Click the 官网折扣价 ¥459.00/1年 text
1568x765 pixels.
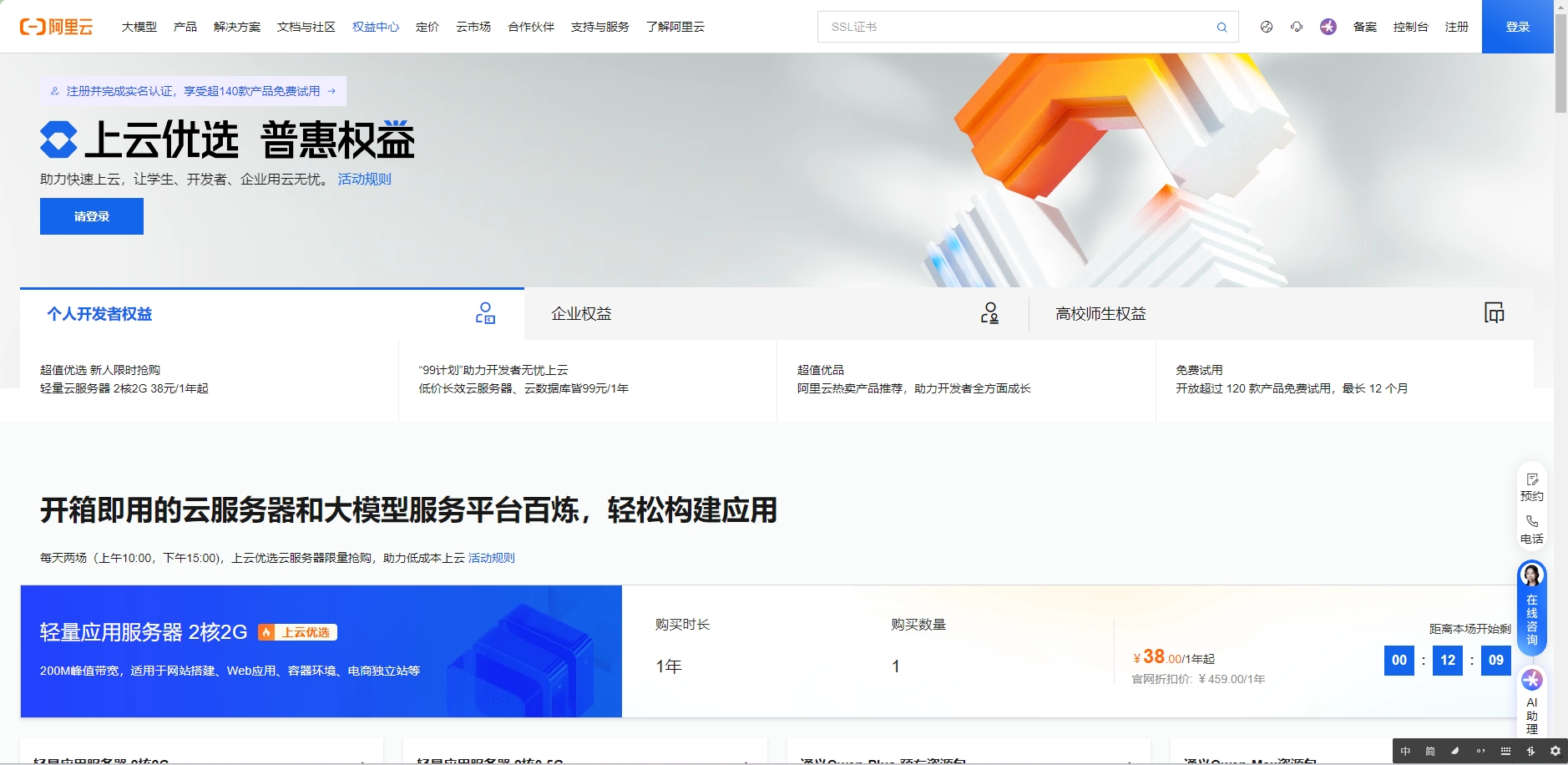[1199, 679]
